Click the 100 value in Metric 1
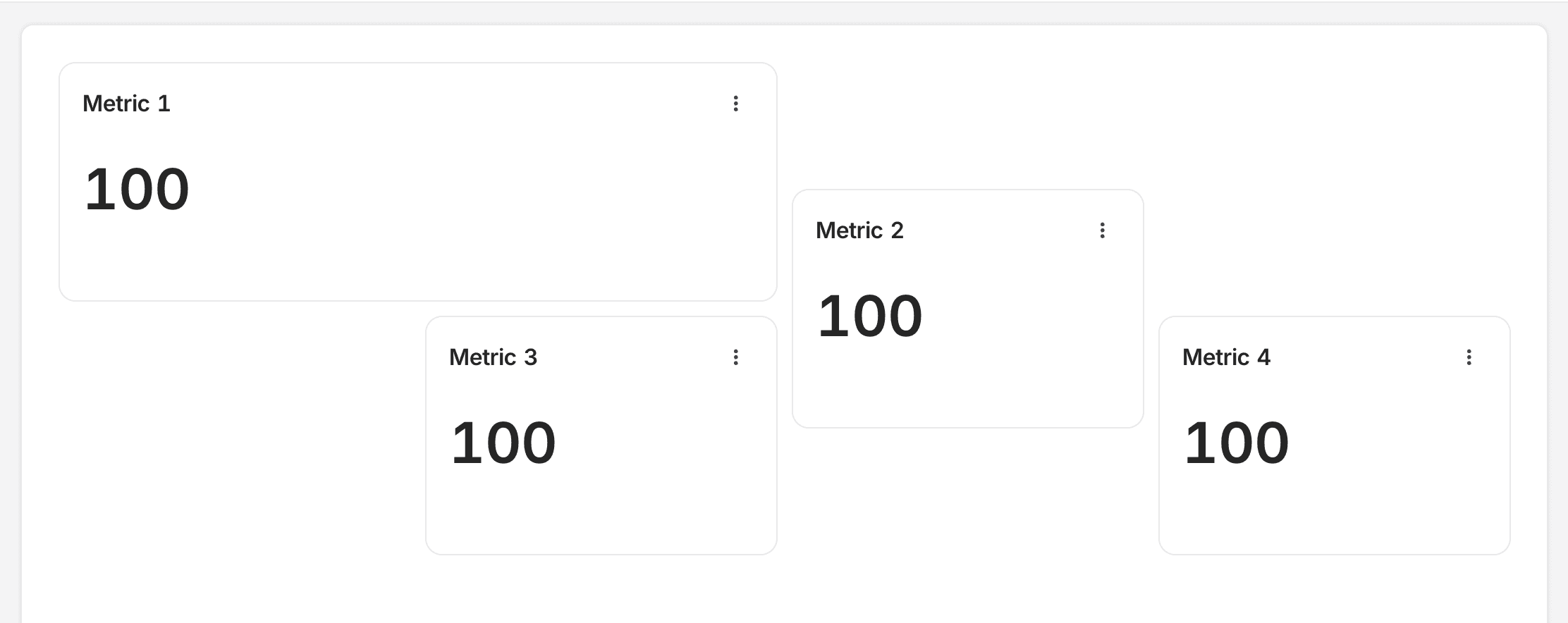 (x=137, y=189)
